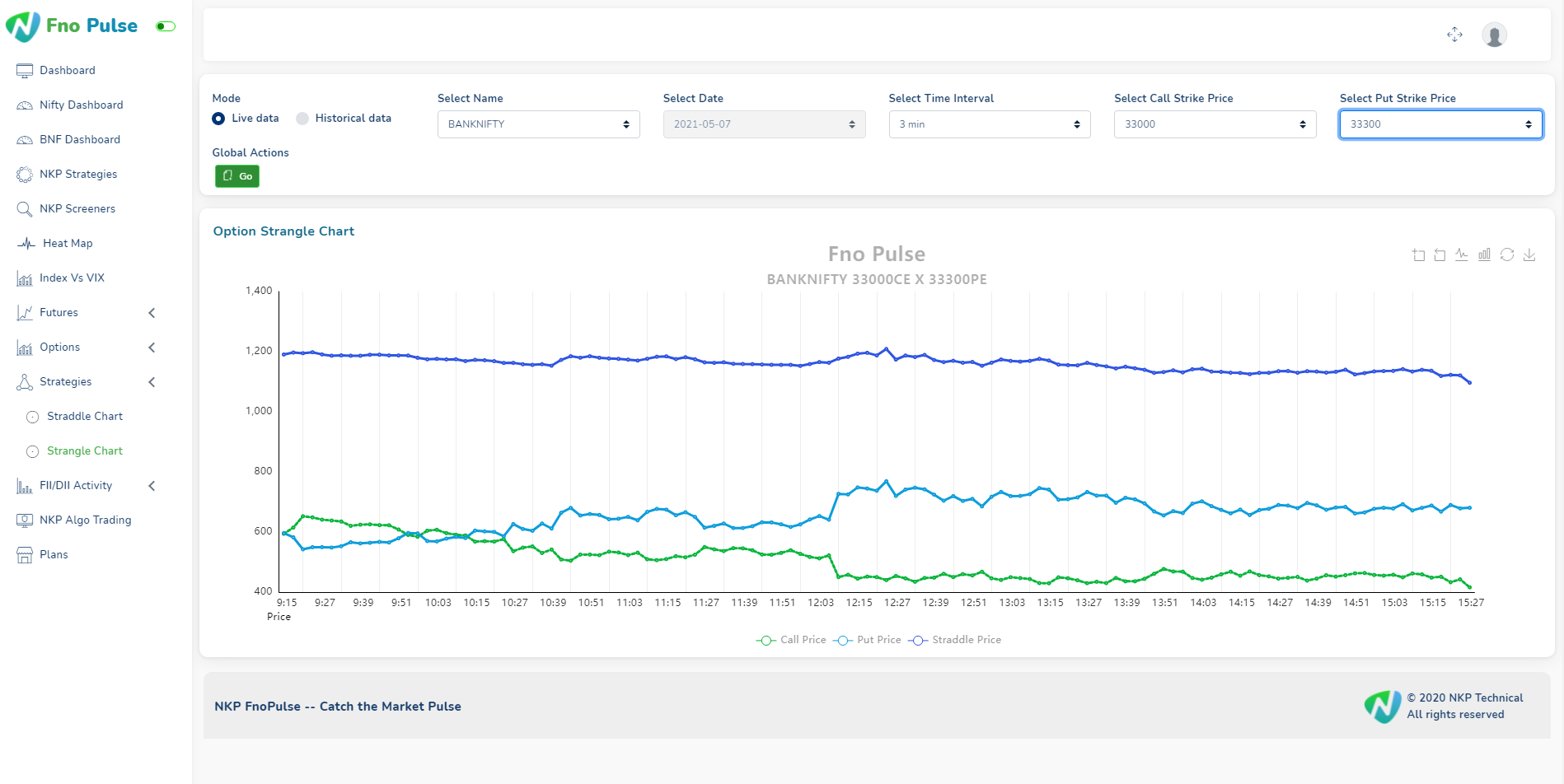Activate chart area zoom tool

1418,255
